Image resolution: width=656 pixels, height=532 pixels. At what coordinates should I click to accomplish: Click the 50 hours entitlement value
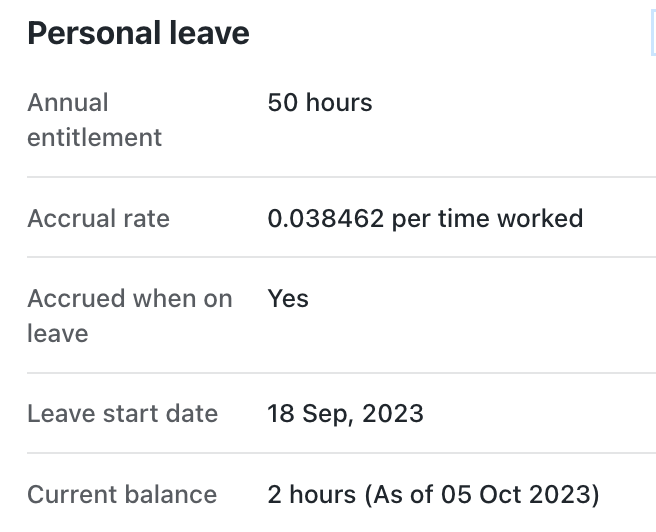tap(320, 102)
